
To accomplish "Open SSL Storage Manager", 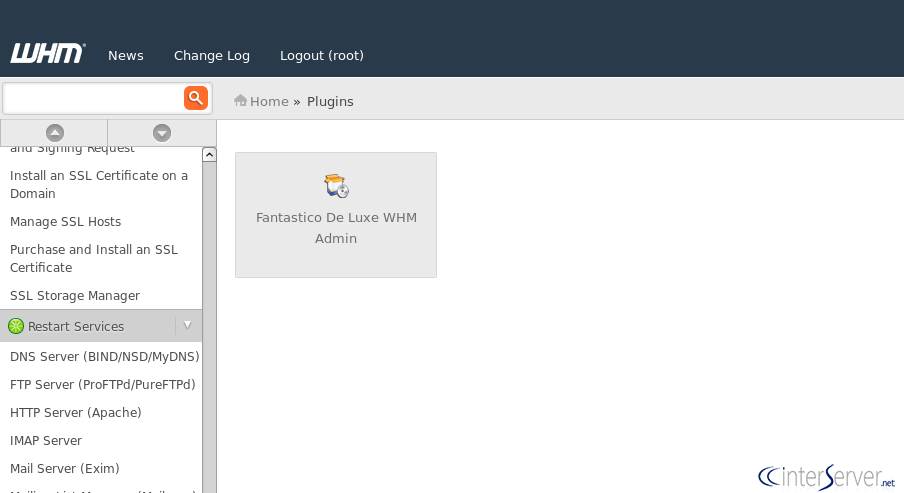I will click(75, 295).
